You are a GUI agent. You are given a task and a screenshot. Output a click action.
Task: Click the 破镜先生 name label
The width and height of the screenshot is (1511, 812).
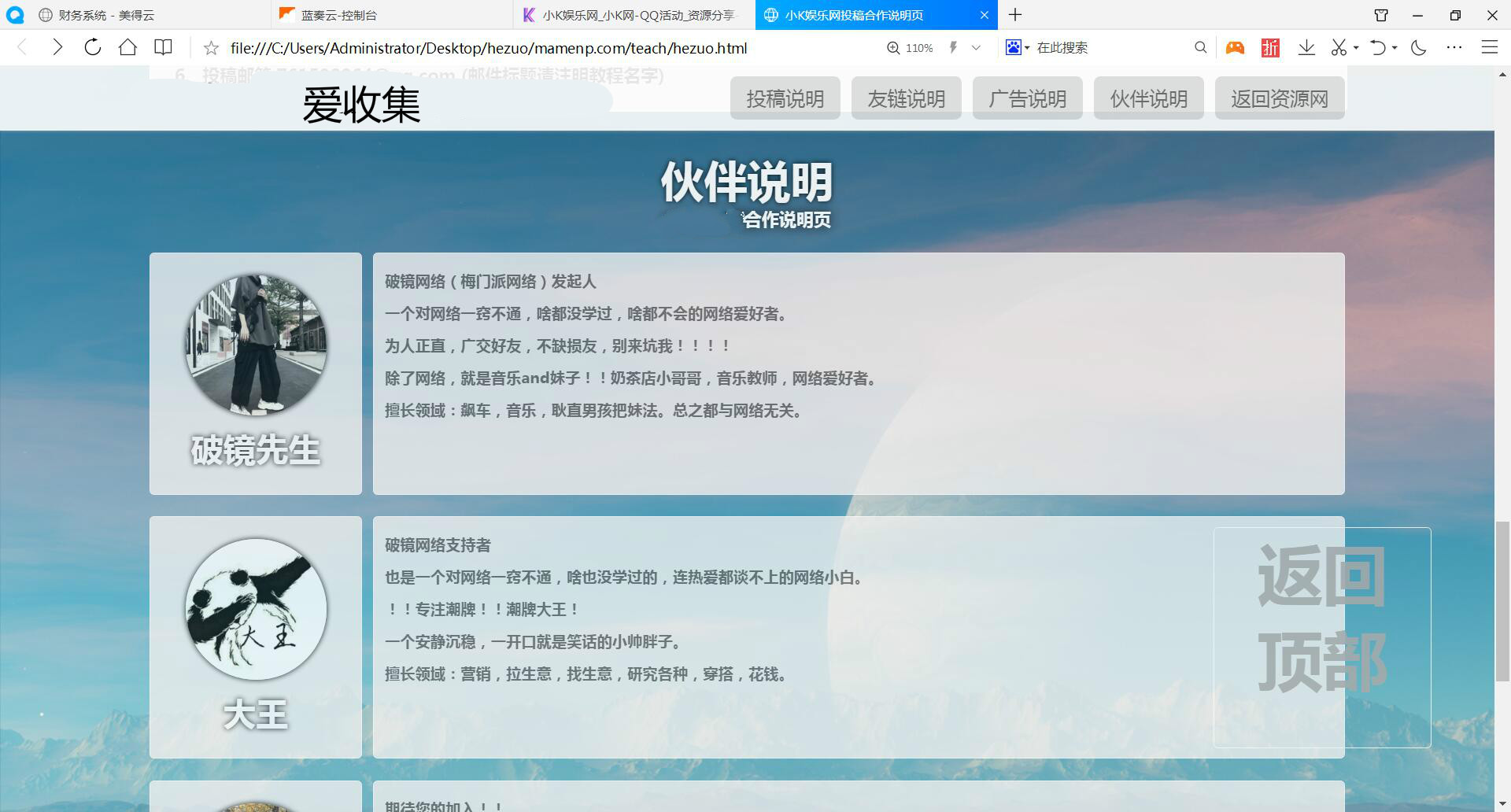(256, 451)
